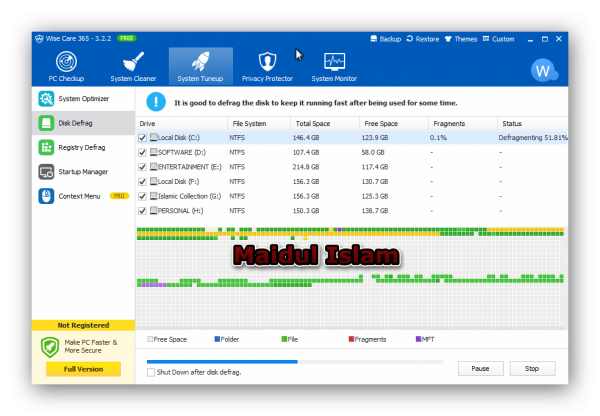
Task: Open Custom menu icon
Action: (x=486, y=39)
